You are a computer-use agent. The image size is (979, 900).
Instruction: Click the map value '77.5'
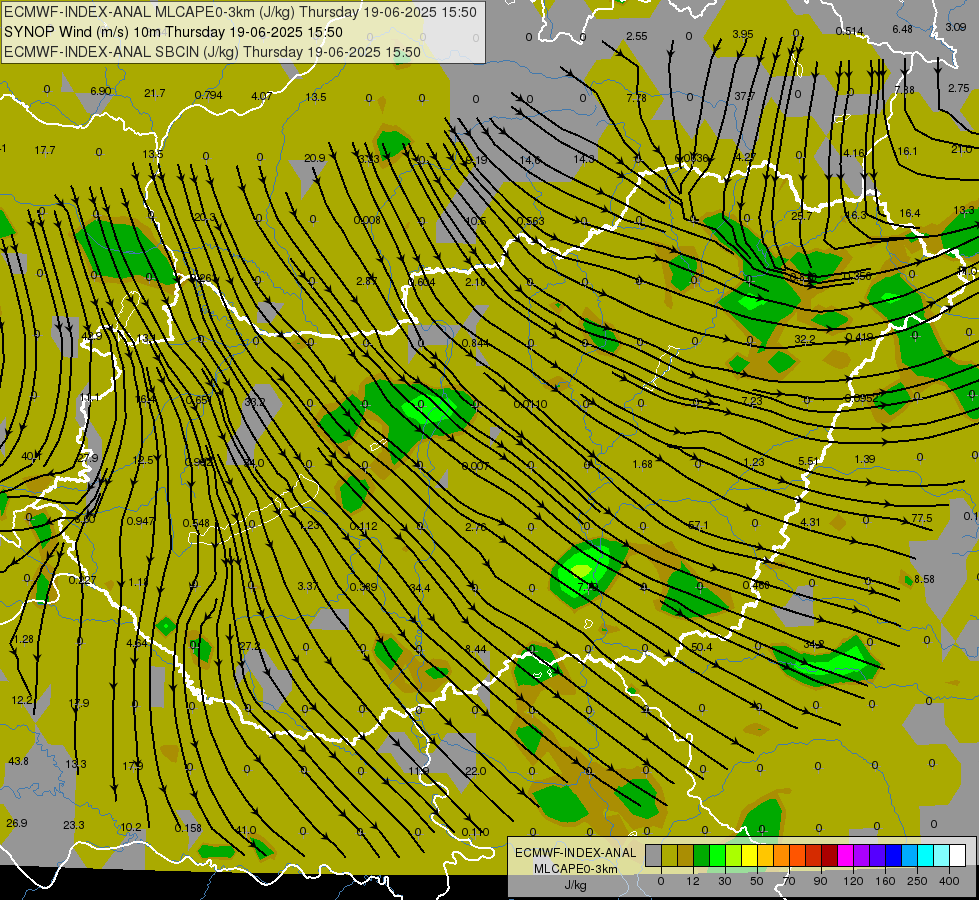pos(922,518)
